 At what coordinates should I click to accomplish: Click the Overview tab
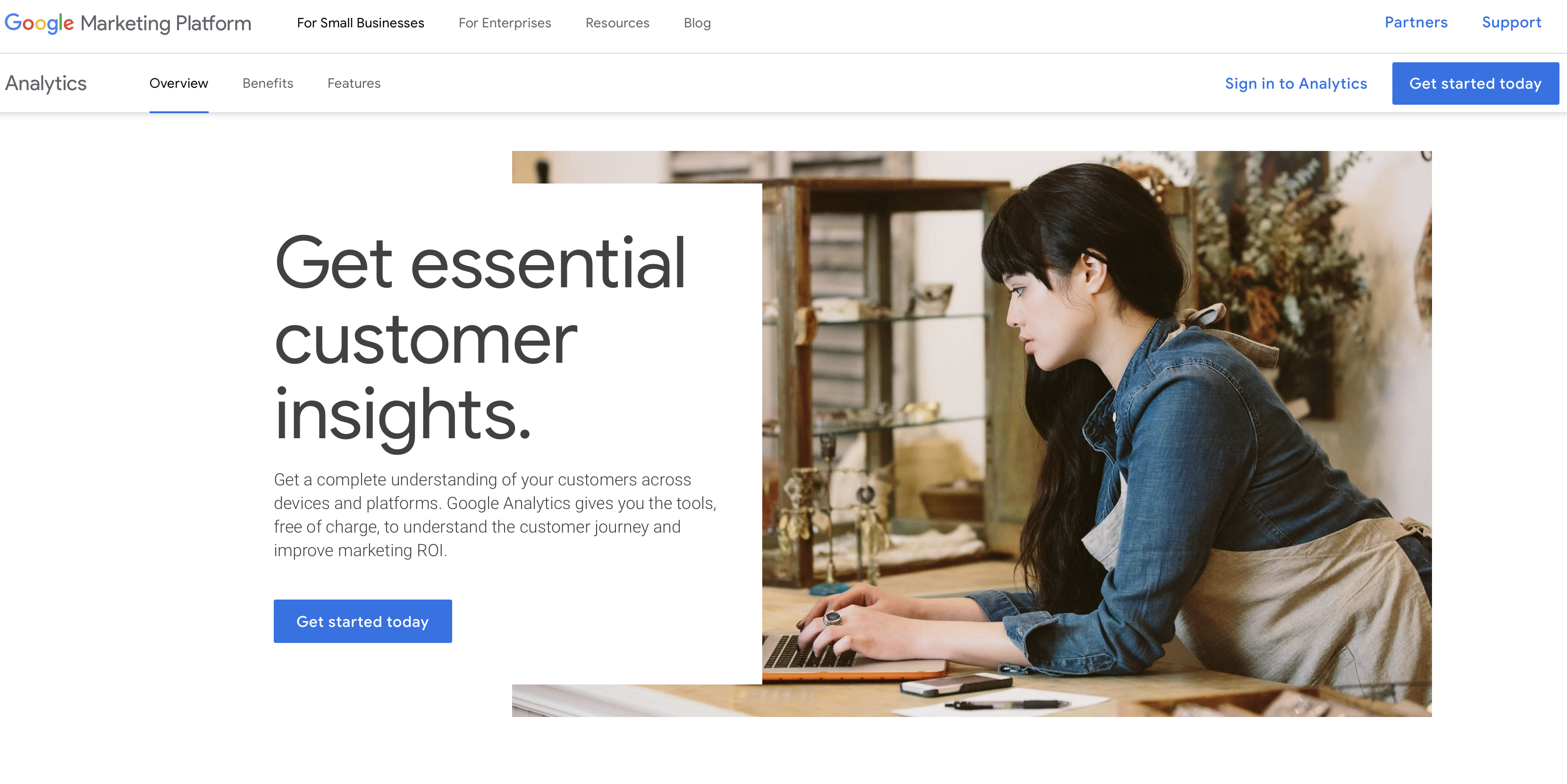click(178, 83)
